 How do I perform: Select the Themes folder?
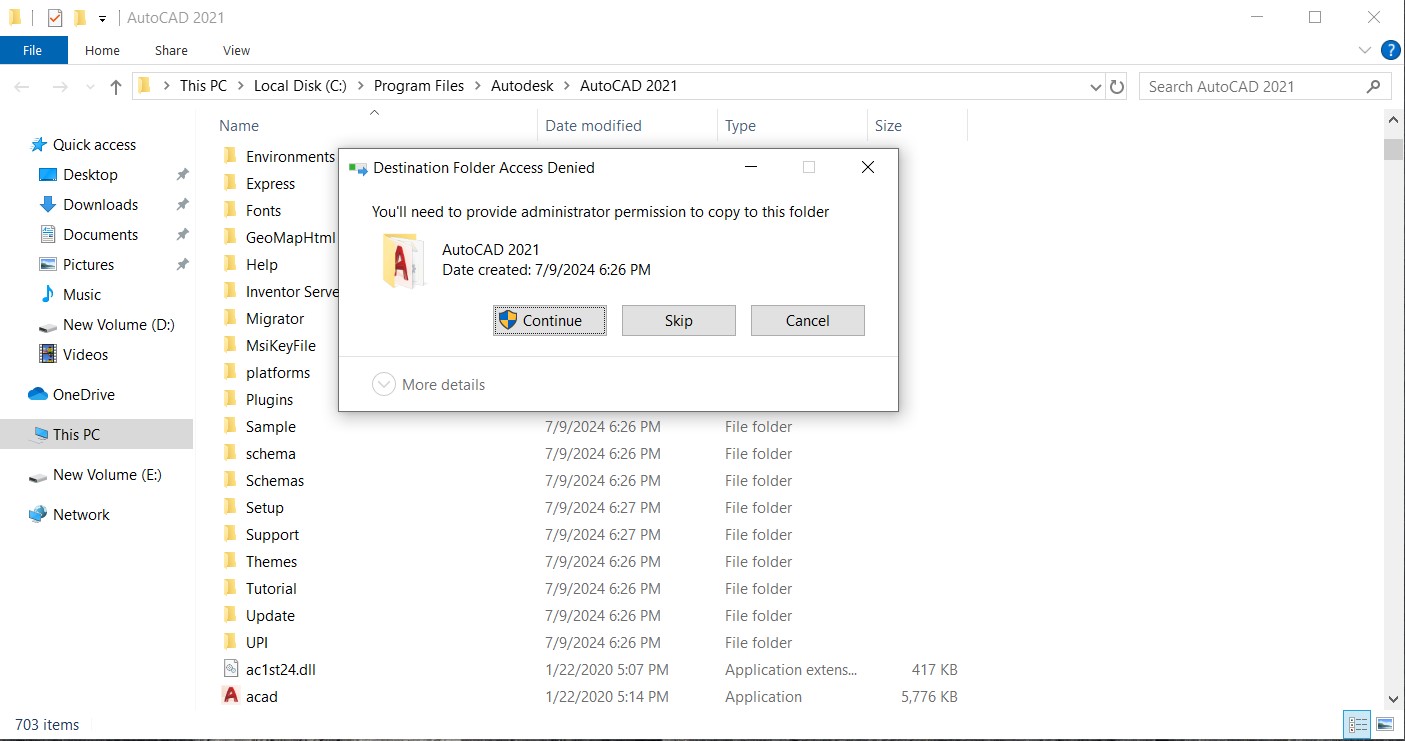click(x=271, y=562)
